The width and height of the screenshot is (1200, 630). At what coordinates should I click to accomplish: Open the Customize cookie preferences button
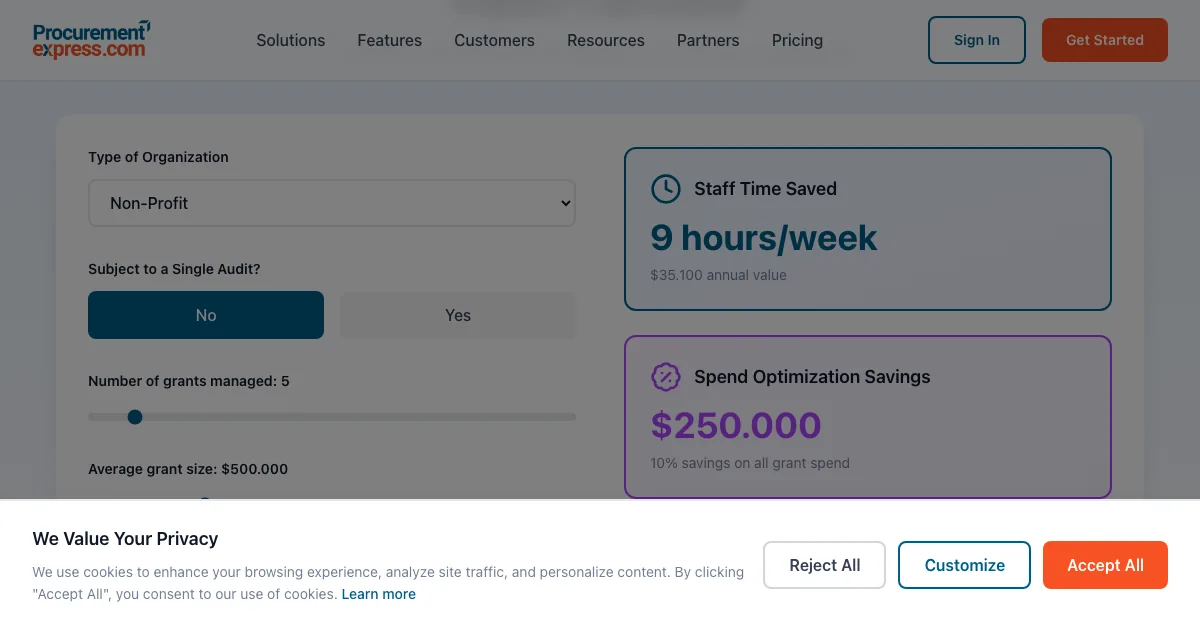pyautogui.click(x=964, y=565)
